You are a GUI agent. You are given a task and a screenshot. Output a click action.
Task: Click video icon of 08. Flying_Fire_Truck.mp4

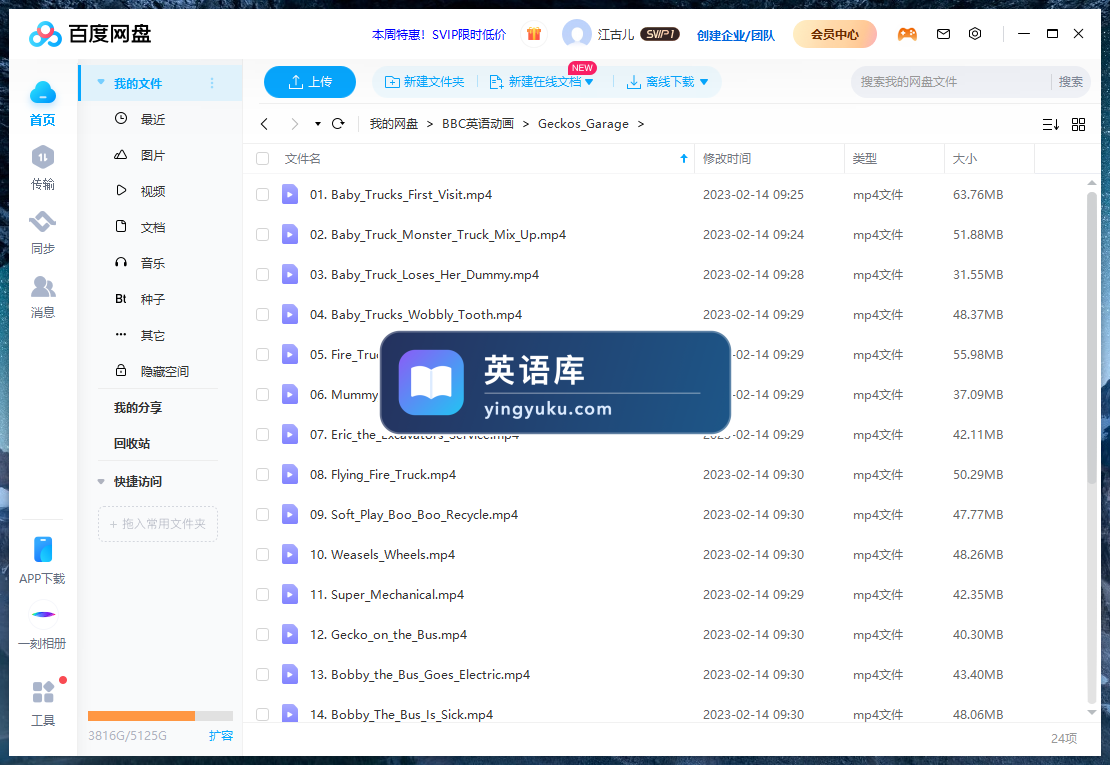[x=290, y=474]
